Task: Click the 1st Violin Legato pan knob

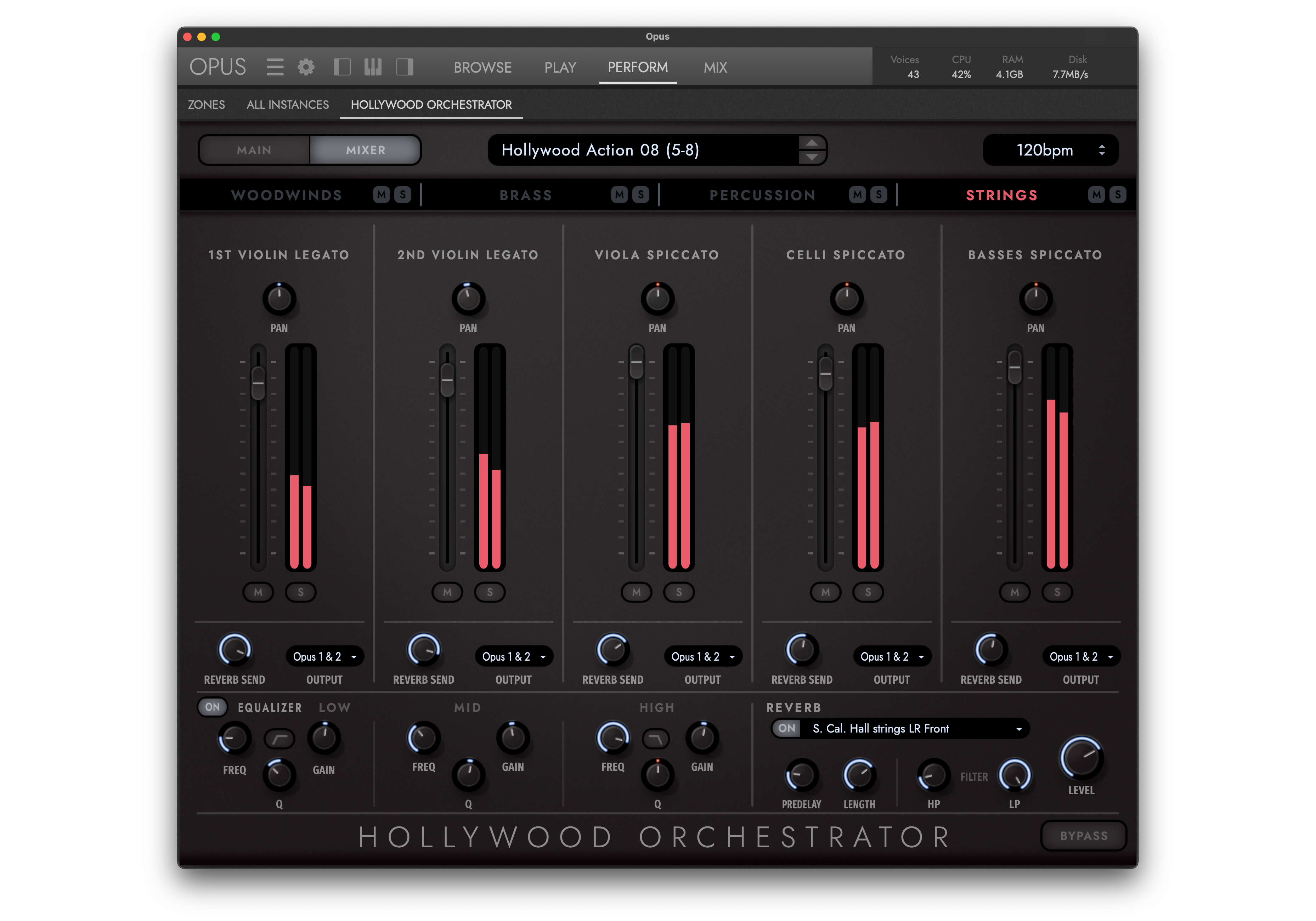Action: tap(279, 299)
